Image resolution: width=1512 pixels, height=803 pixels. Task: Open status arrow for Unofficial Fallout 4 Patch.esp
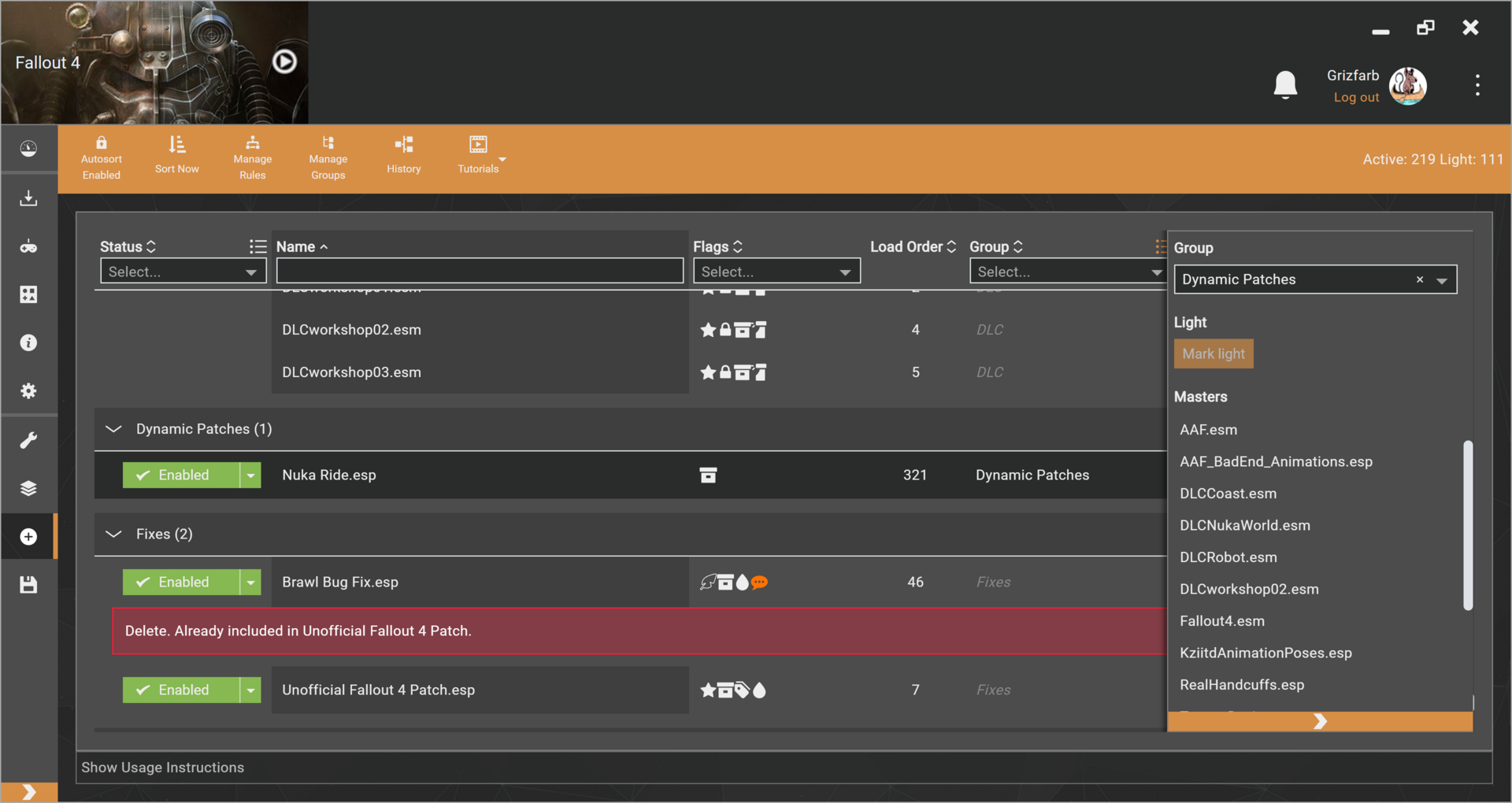coord(250,690)
